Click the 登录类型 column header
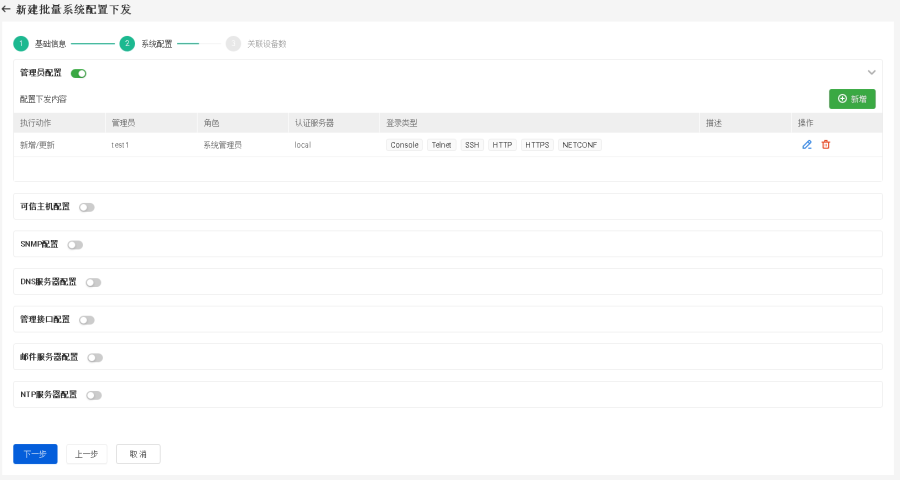Image resolution: width=900 pixels, height=480 pixels. coord(402,123)
